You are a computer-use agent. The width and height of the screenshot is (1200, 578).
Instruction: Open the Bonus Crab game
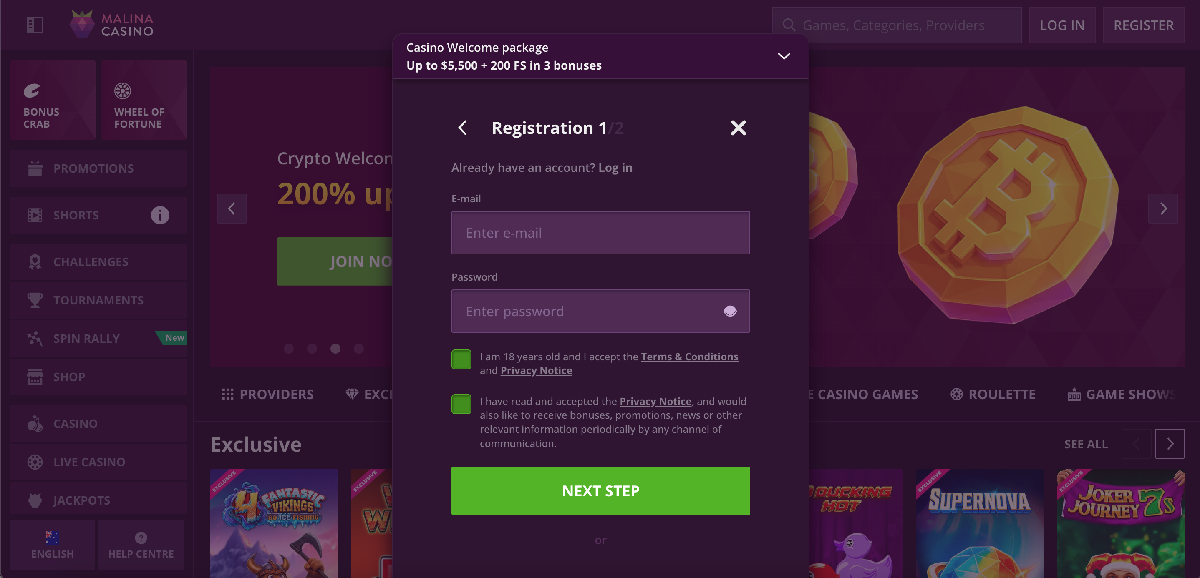pyautogui.click(x=53, y=99)
